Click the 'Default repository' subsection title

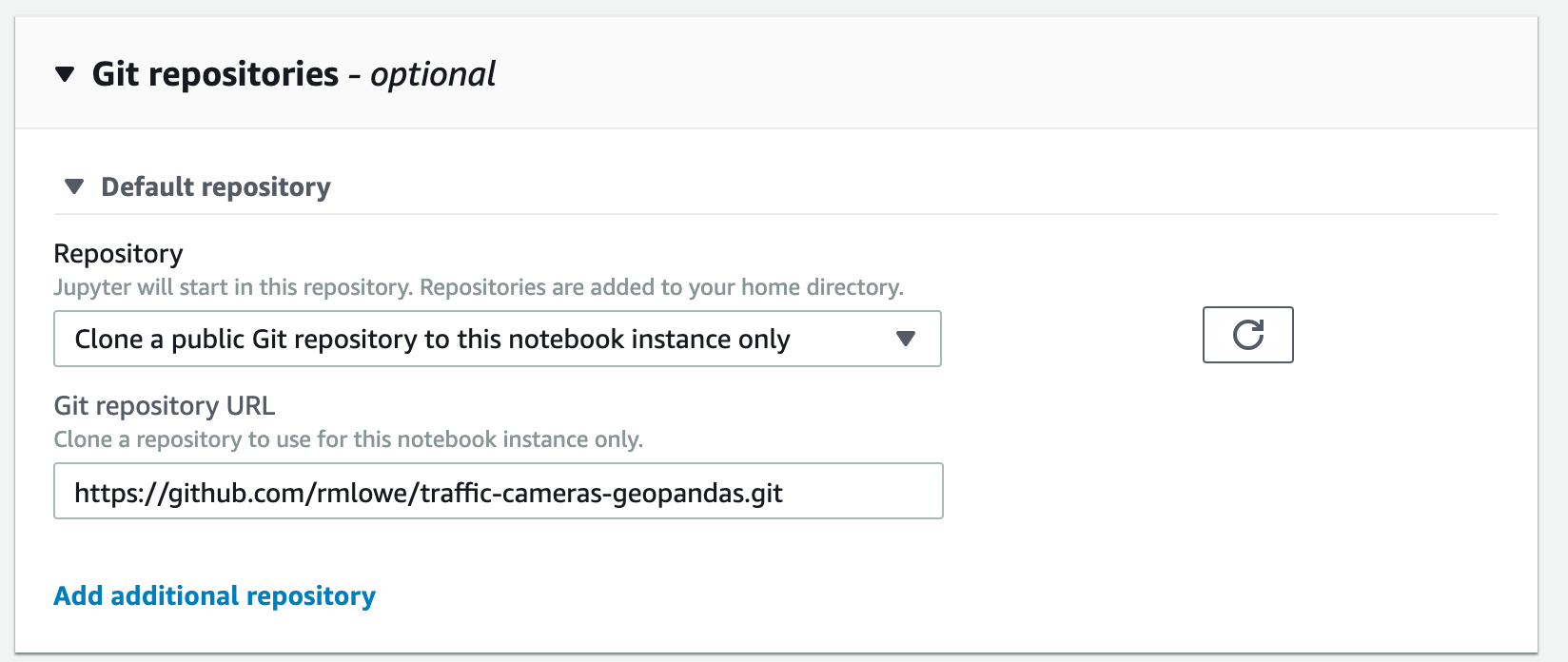click(216, 186)
